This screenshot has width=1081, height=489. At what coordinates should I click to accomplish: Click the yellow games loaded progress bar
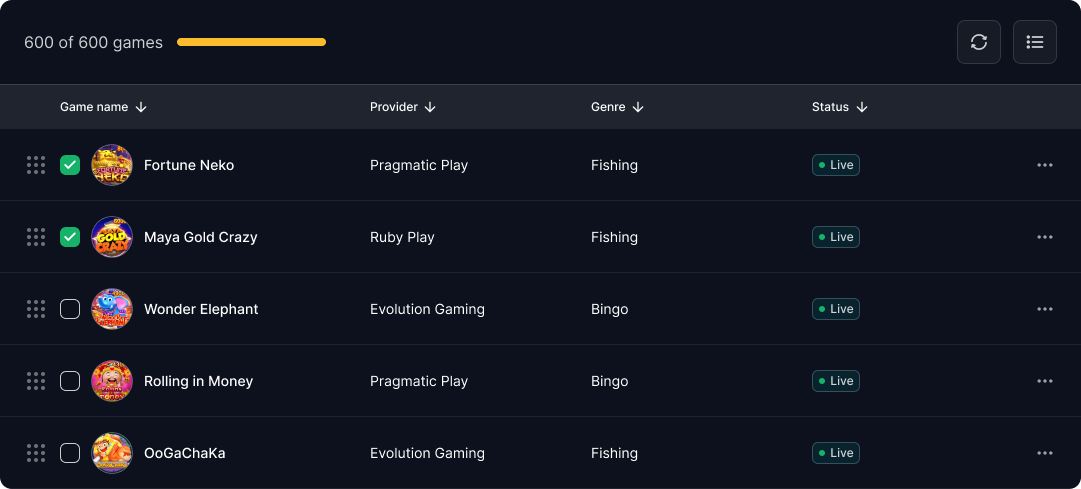251,42
